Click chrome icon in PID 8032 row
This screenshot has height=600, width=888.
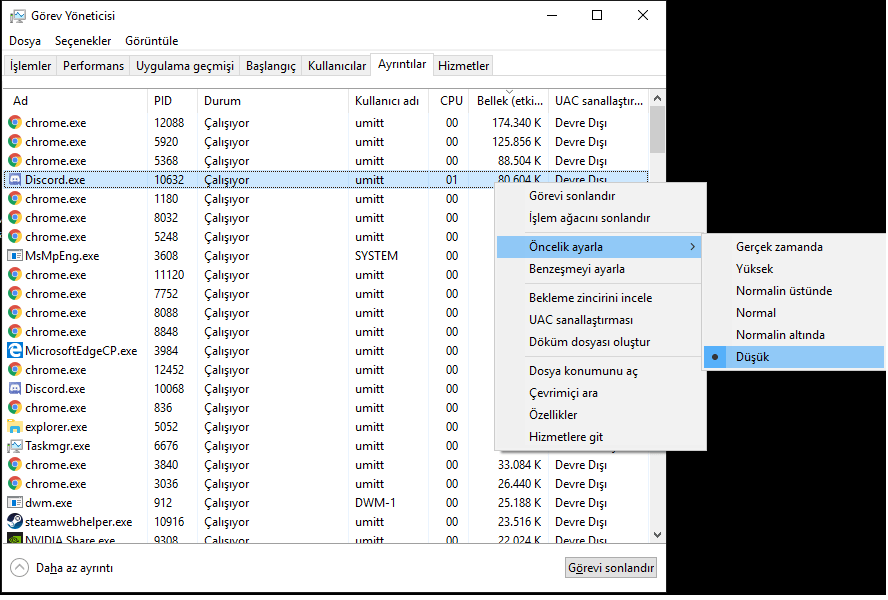pyautogui.click(x=15, y=218)
